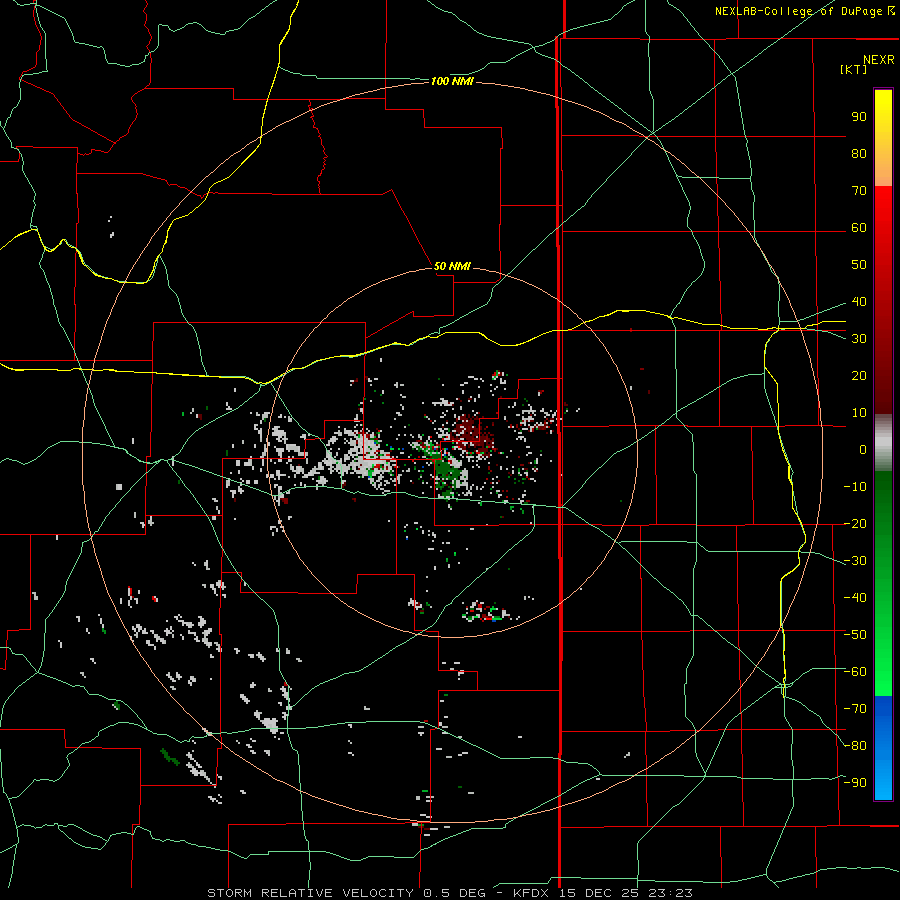The width and height of the screenshot is (900, 900).
Task: Click the -70 value on the velocity scale
Action: (x=855, y=709)
